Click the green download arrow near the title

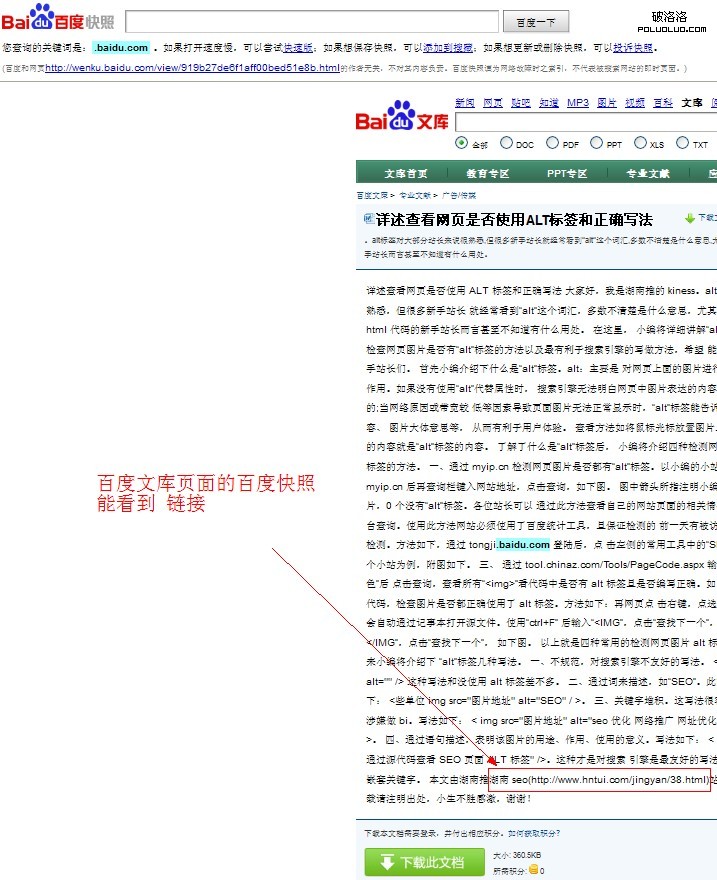pyautogui.click(x=690, y=217)
